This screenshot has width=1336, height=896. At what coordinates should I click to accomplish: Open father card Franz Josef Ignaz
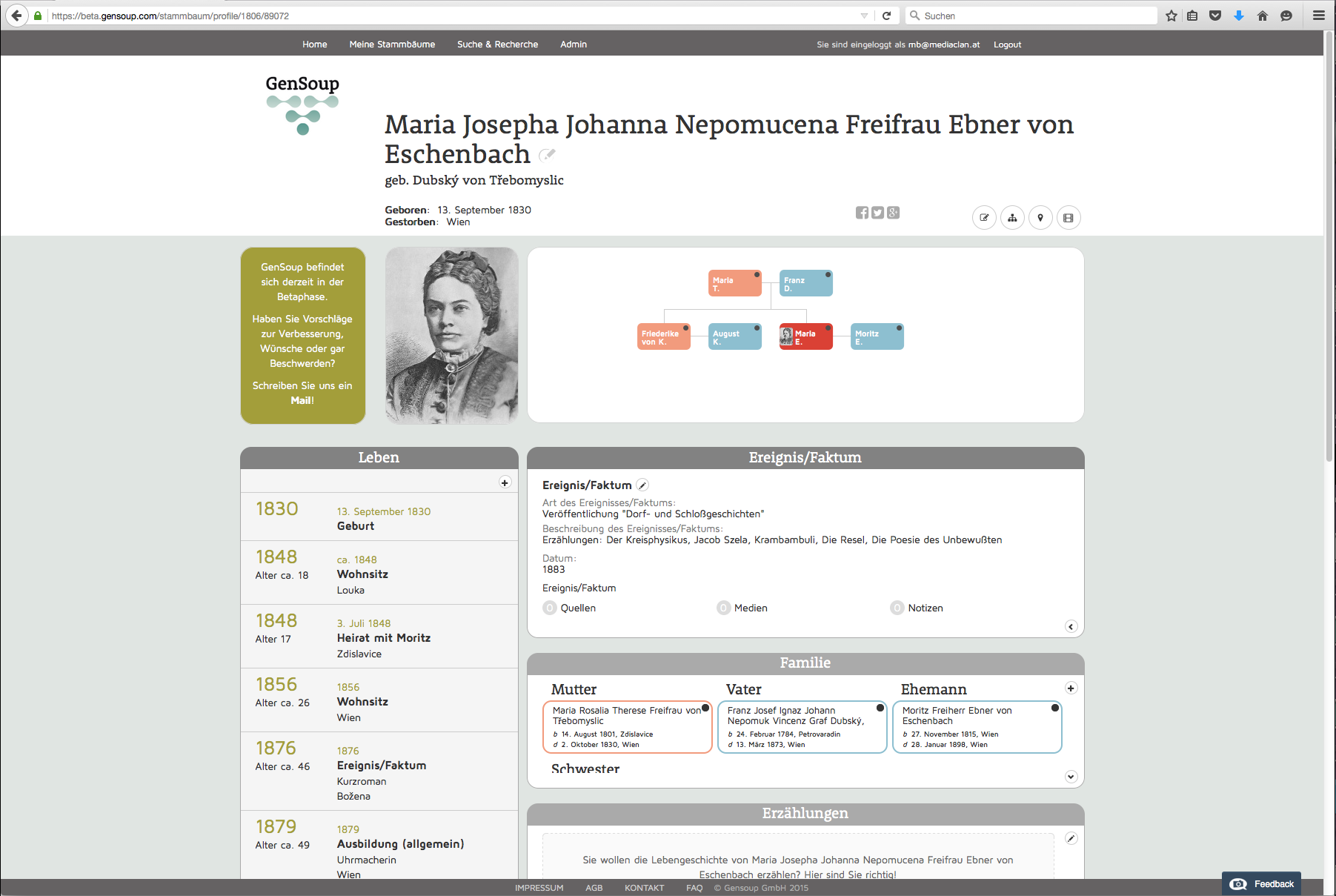pos(802,727)
